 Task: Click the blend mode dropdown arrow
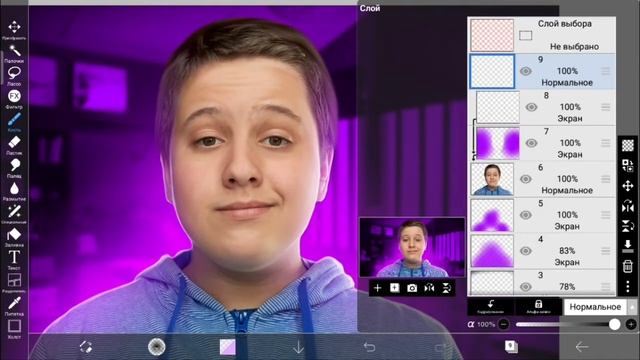click(x=632, y=307)
